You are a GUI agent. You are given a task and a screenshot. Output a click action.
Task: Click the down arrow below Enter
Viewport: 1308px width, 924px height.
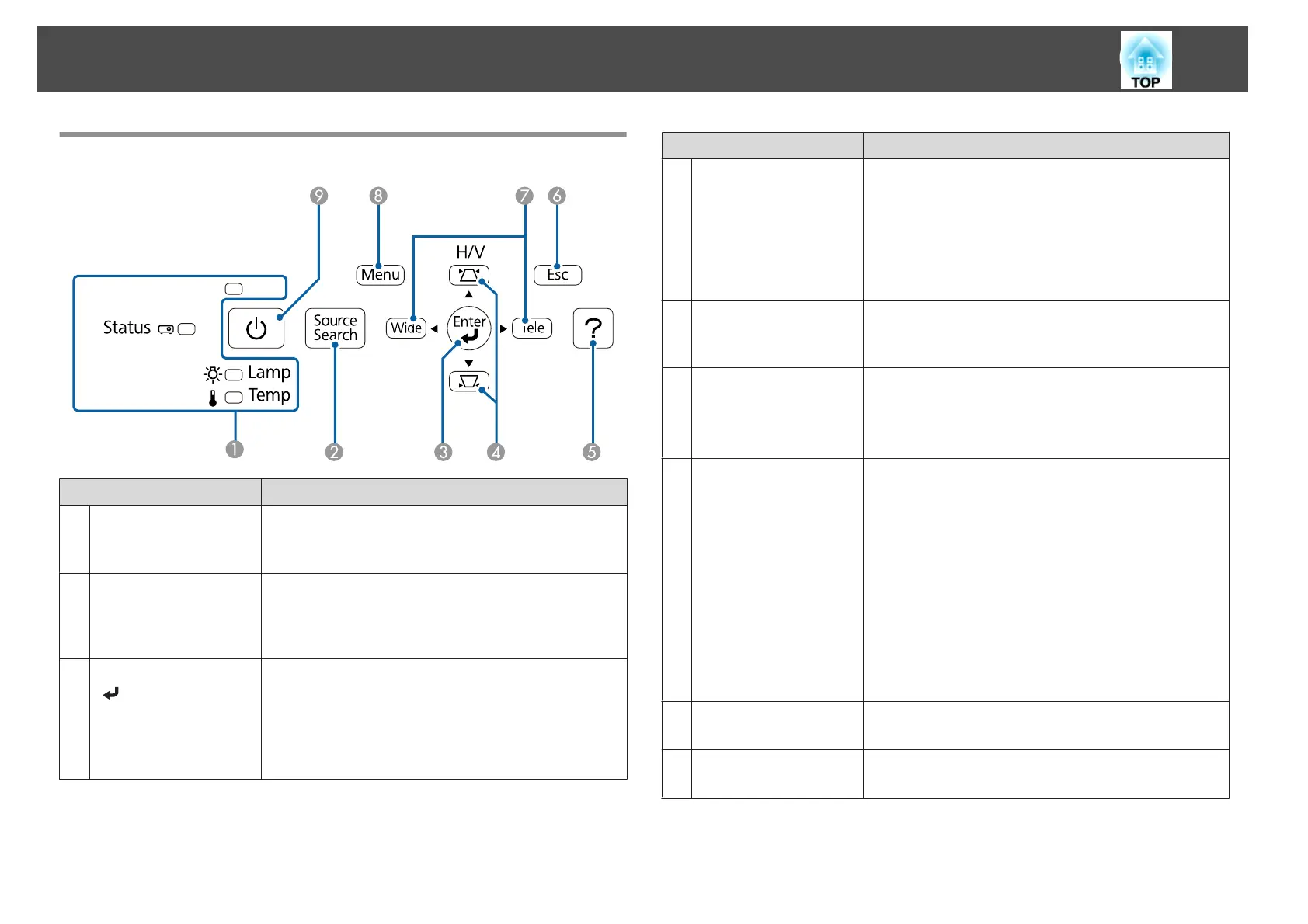click(469, 363)
